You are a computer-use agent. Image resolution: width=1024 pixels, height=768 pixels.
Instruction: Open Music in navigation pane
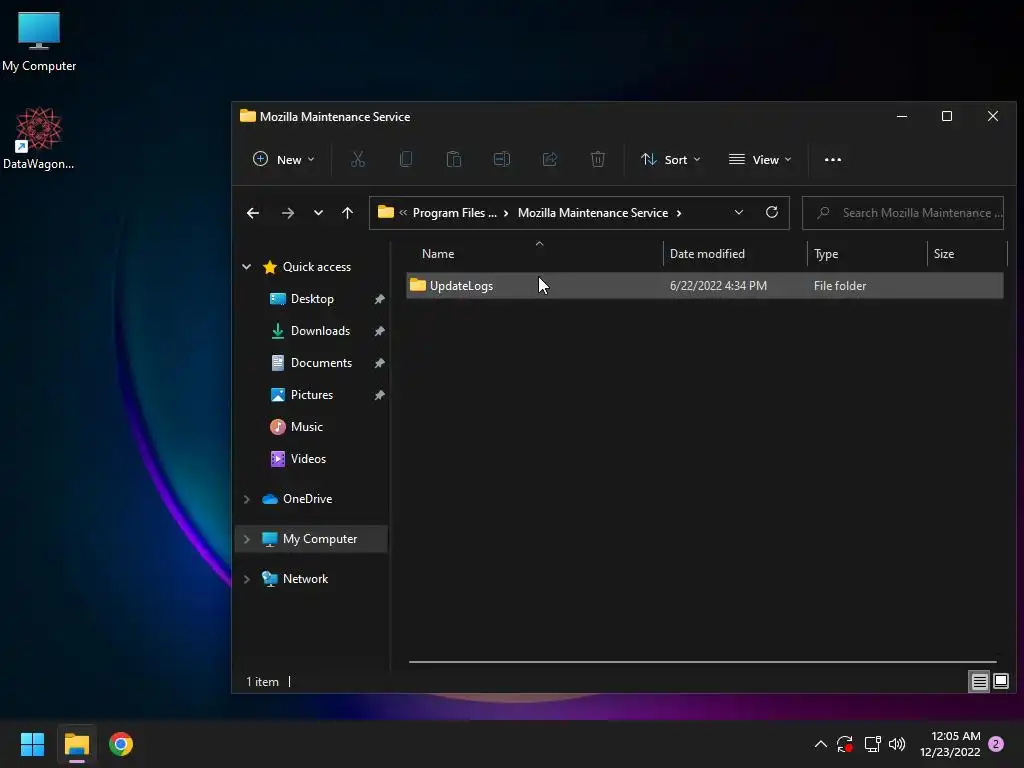306,427
